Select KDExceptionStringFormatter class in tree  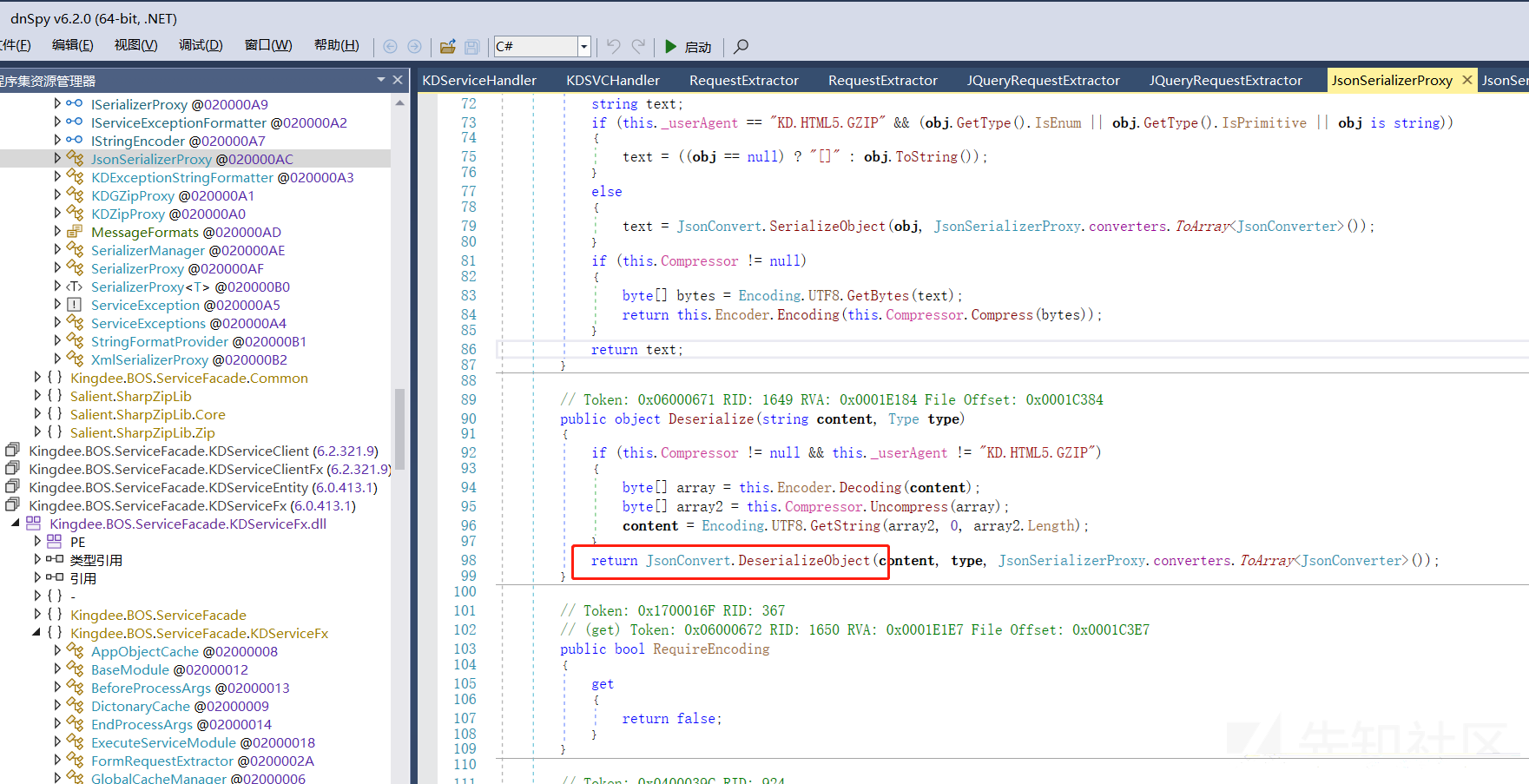pos(222,177)
